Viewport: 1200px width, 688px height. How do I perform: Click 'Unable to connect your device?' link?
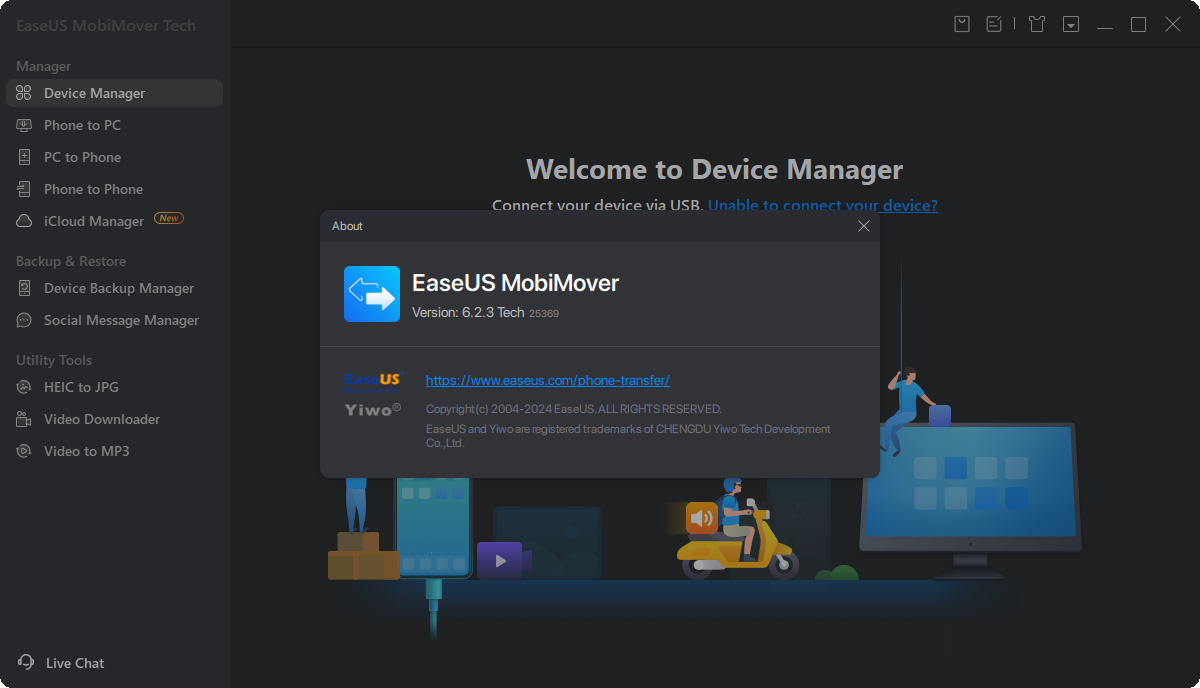click(x=822, y=206)
